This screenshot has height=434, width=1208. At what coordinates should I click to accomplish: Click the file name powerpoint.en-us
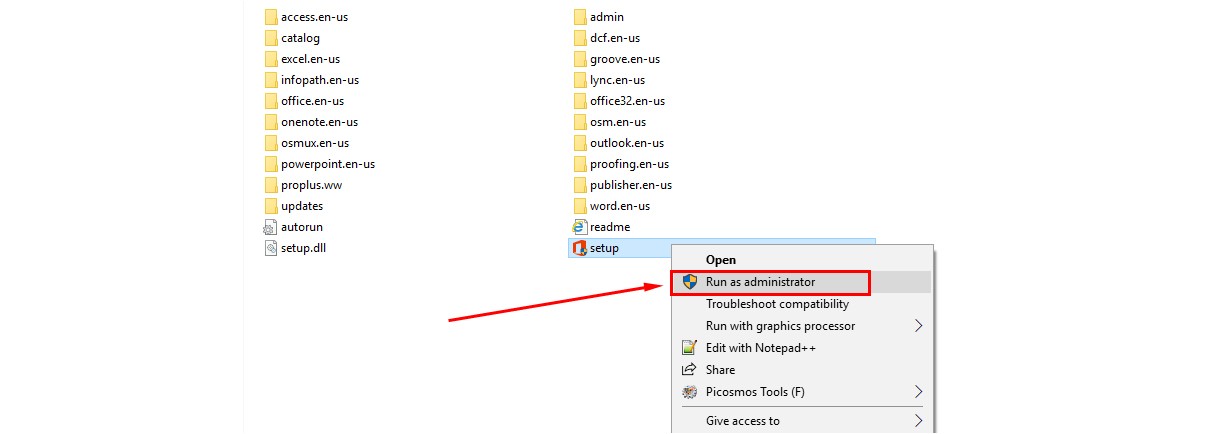[328, 164]
